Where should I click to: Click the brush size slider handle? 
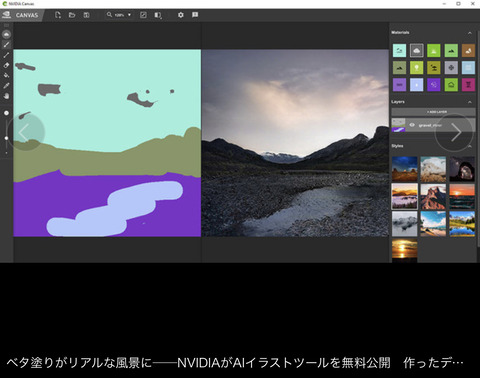click(6, 138)
